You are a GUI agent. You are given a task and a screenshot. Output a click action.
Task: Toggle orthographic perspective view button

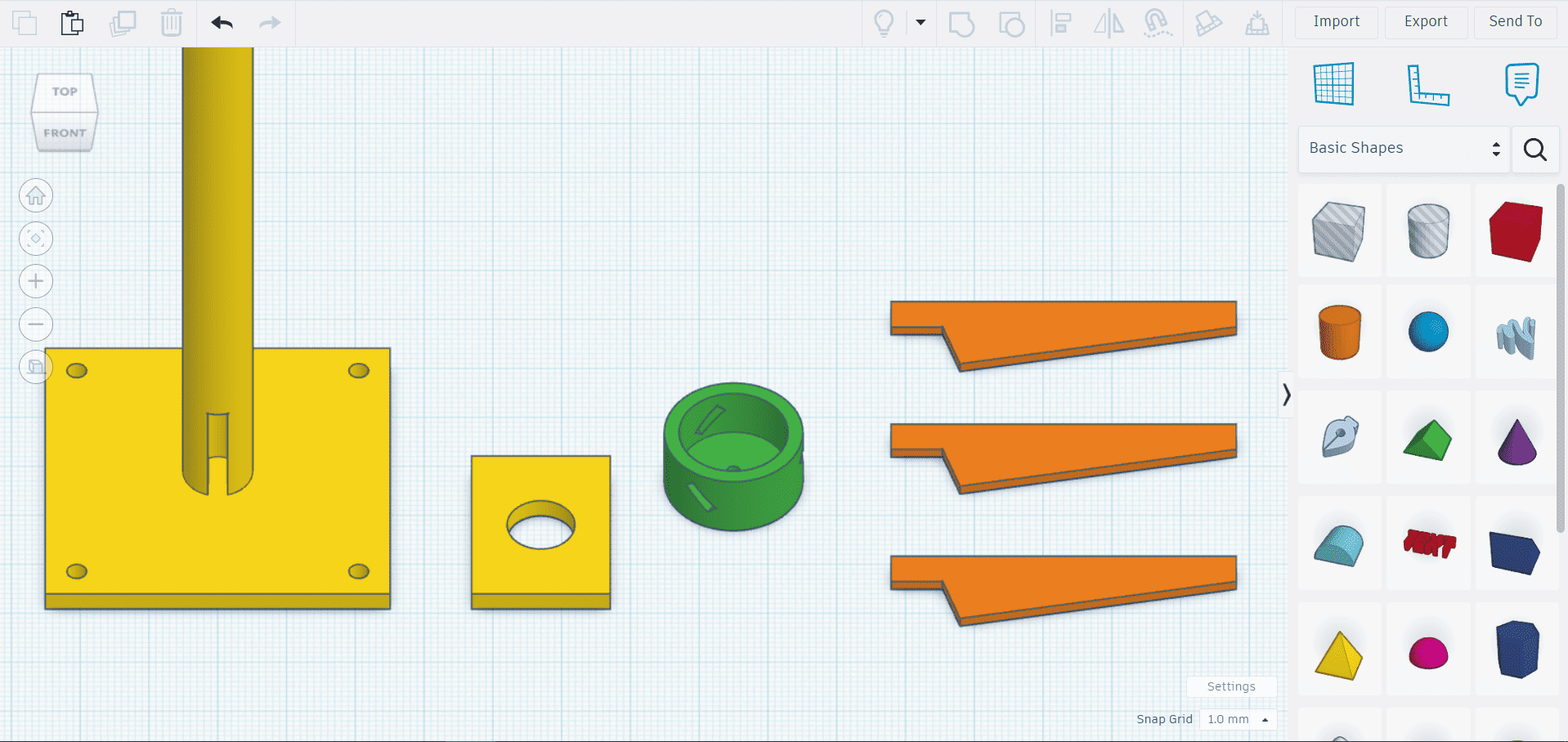(36, 367)
